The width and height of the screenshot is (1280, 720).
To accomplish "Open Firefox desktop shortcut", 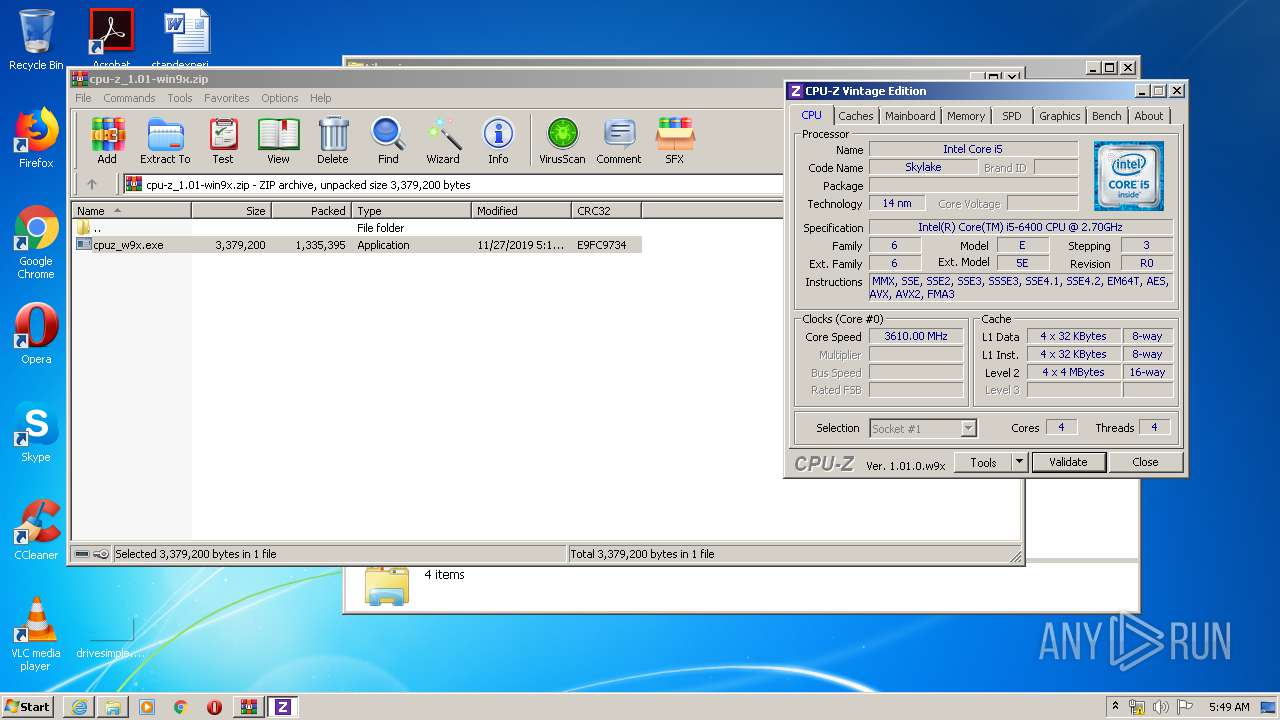I will click(x=36, y=138).
